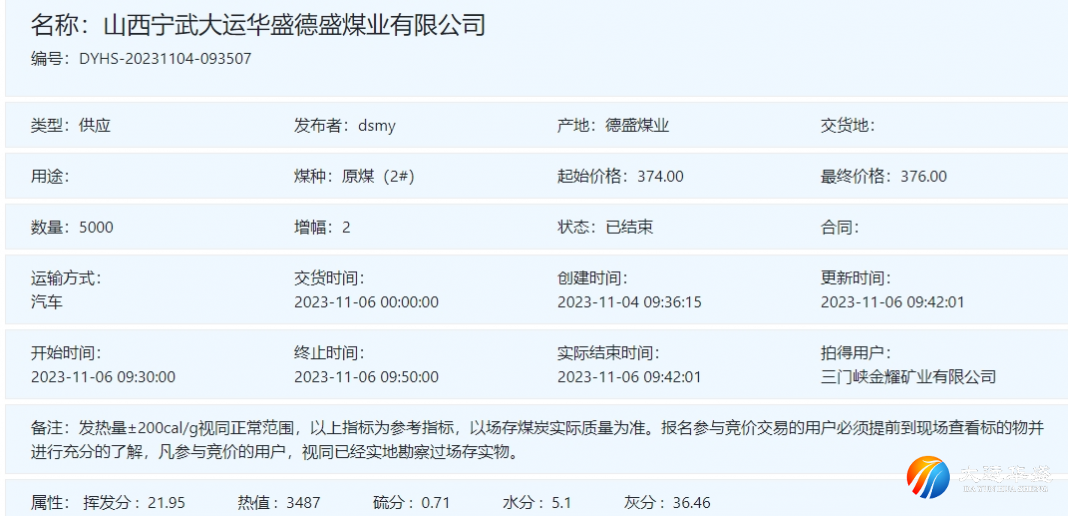1068x516 pixels.
Task: Click the winning bidder 三门峡金耀矿业有限公司
Action: 909,376
